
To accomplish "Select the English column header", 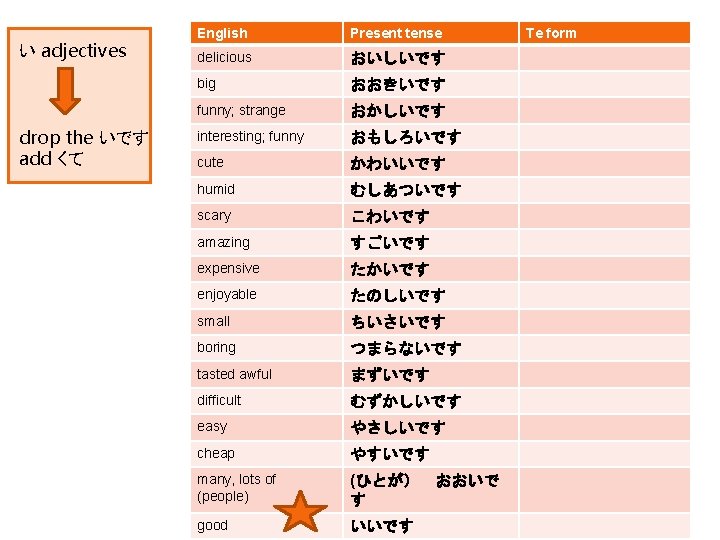I will click(266, 33).
